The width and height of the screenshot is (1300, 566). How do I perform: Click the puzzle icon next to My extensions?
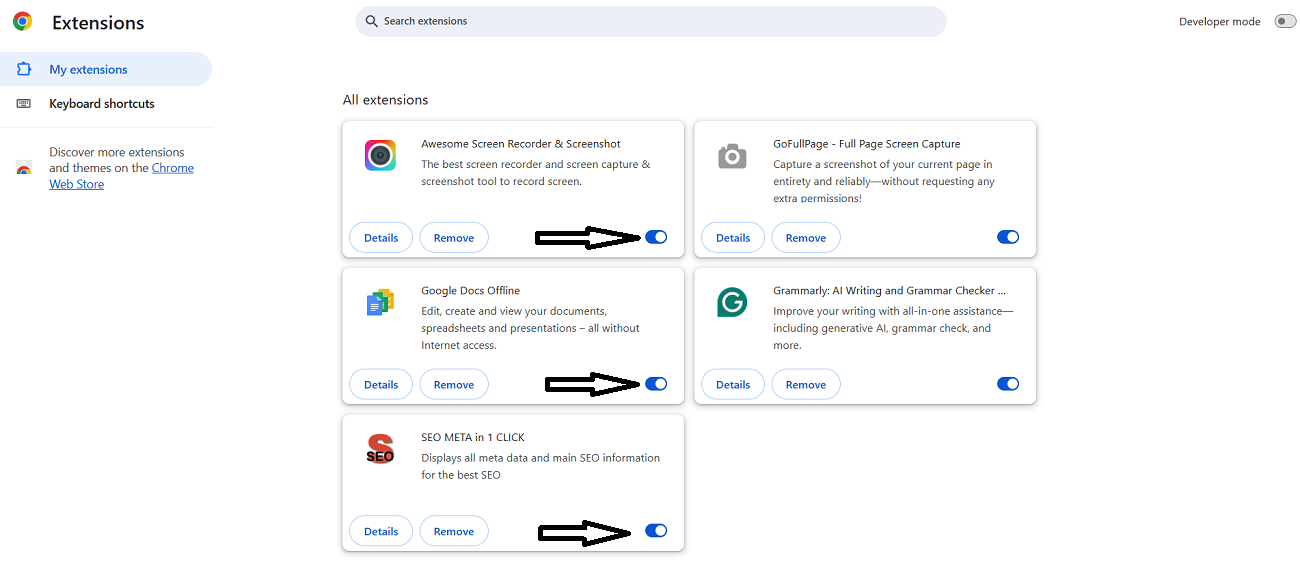24,69
